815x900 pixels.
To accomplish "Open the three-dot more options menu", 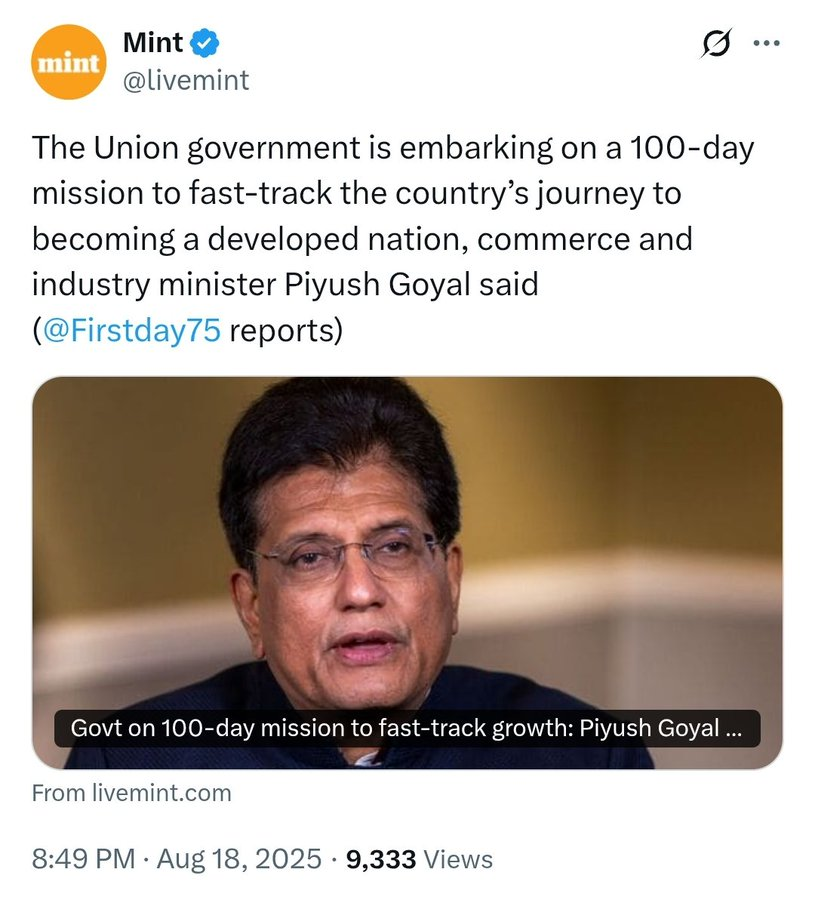I will coord(764,44).
